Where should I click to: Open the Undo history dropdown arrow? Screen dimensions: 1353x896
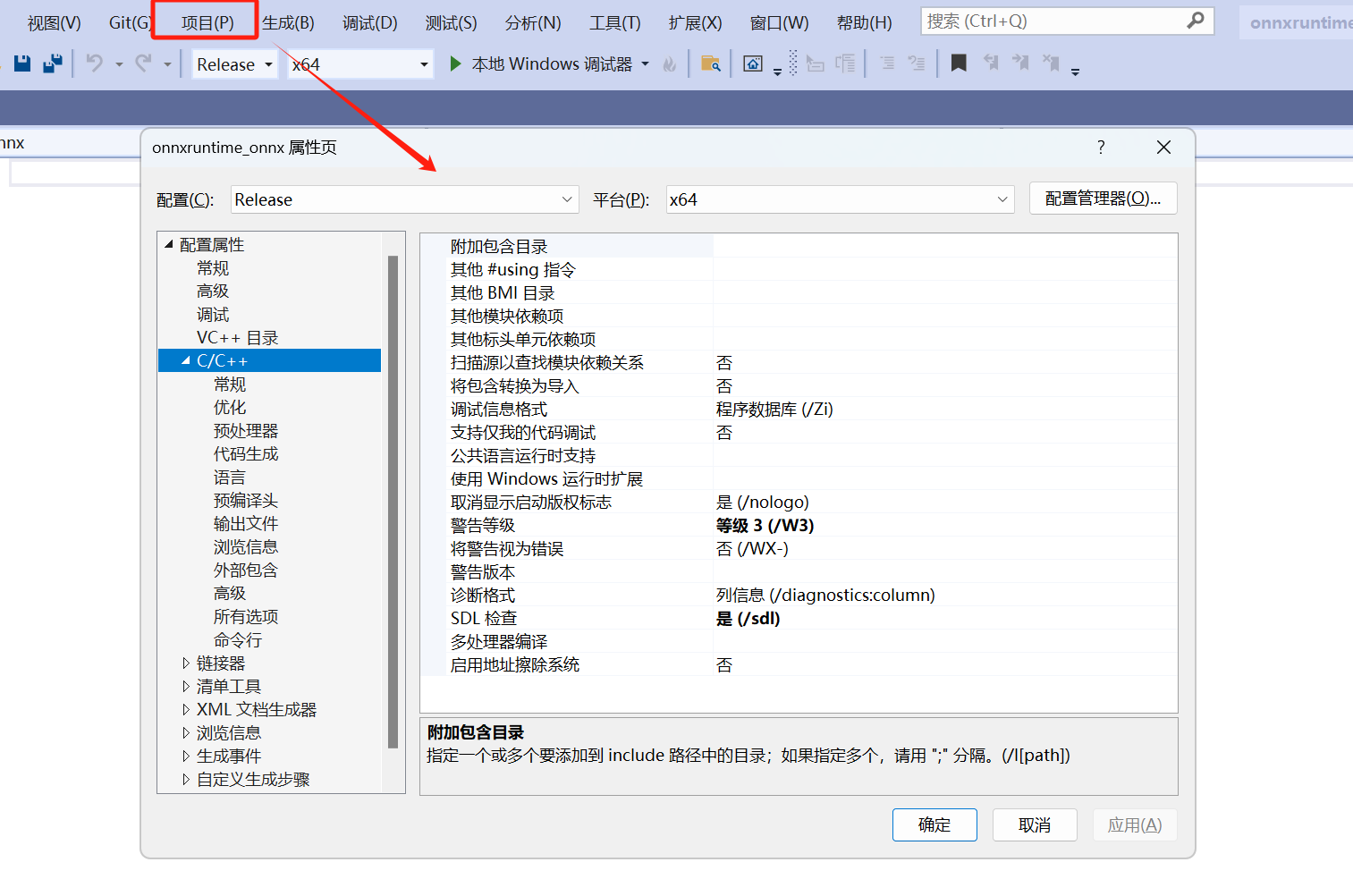coord(118,64)
